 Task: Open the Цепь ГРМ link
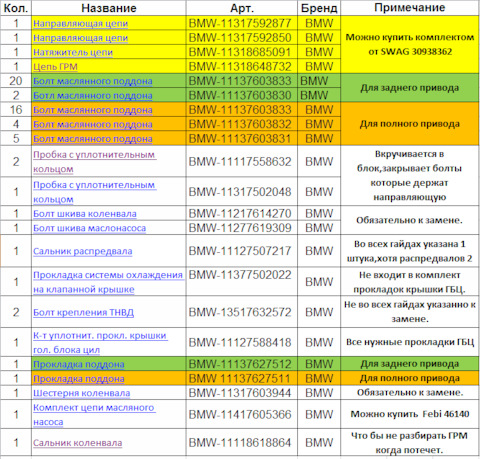[55, 67]
